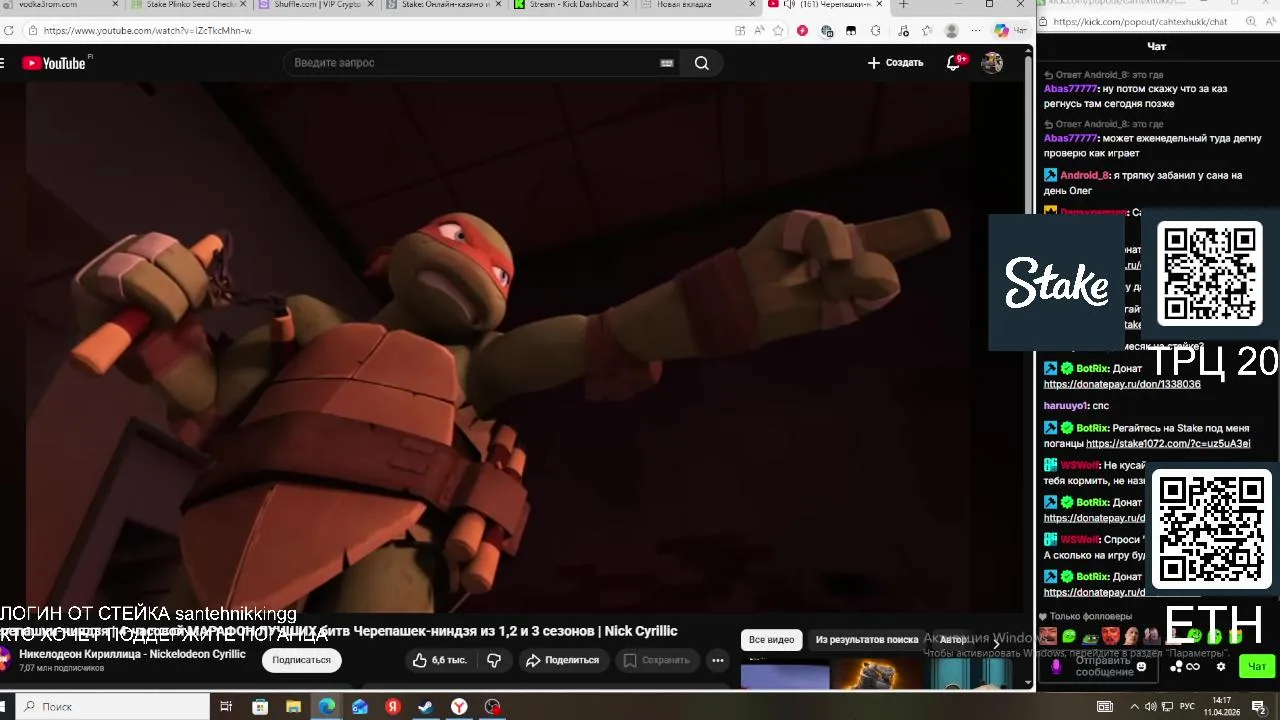Add this page to favorites star
This screenshot has height=720, width=1280.
[779, 31]
